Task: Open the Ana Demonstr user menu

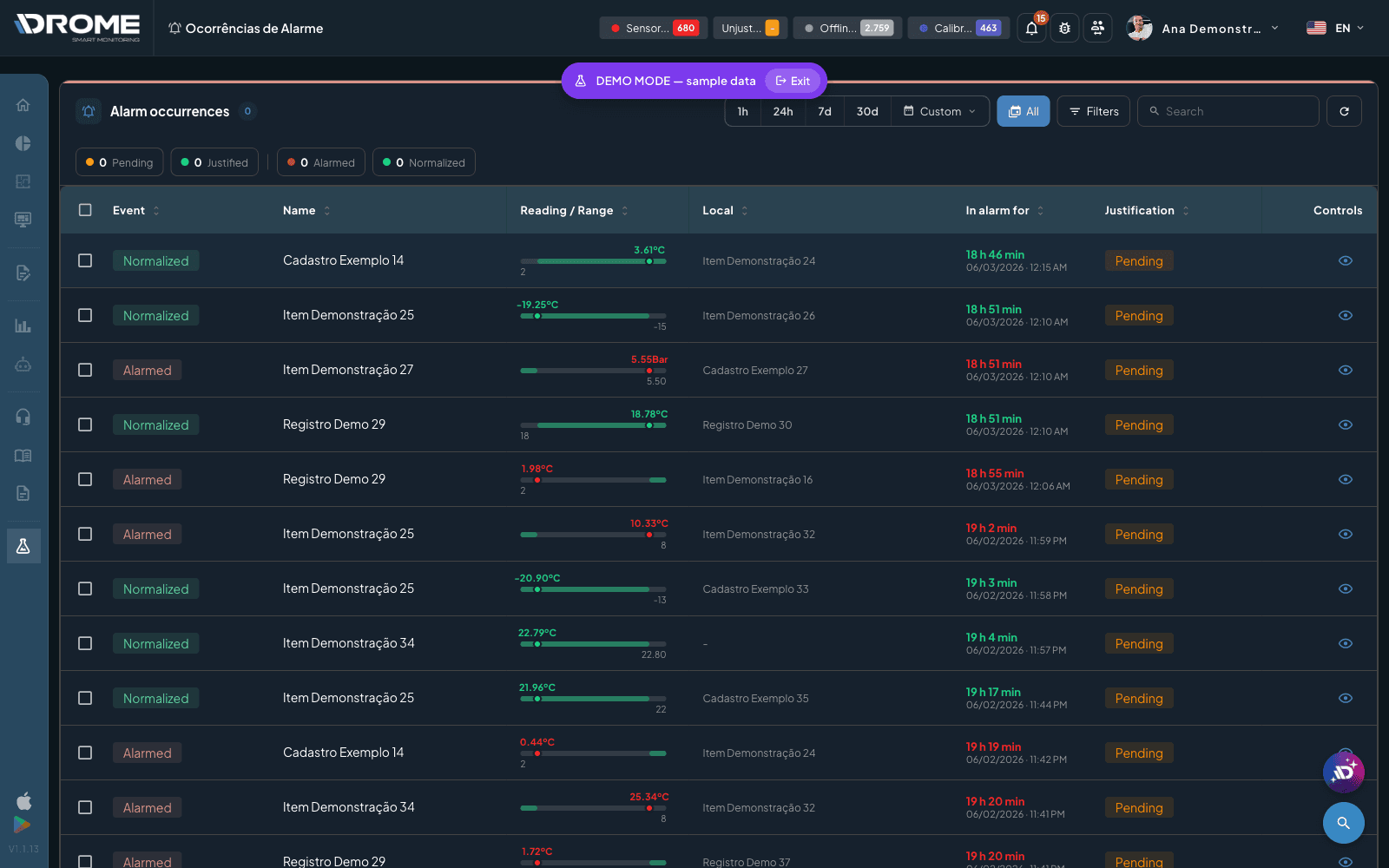Action: tap(1203, 29)
